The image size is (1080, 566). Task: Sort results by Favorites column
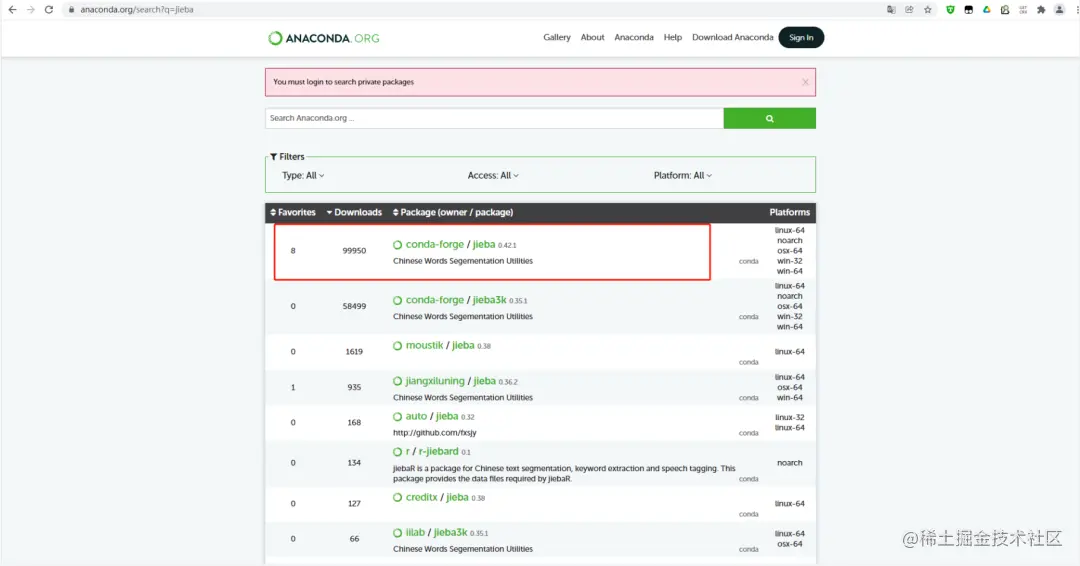tap(293, 212)
